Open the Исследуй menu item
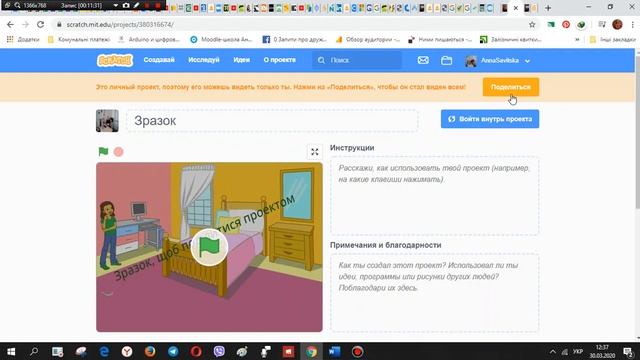The height and width of the screenshot is (360, 640). click(x=204, y=60)
